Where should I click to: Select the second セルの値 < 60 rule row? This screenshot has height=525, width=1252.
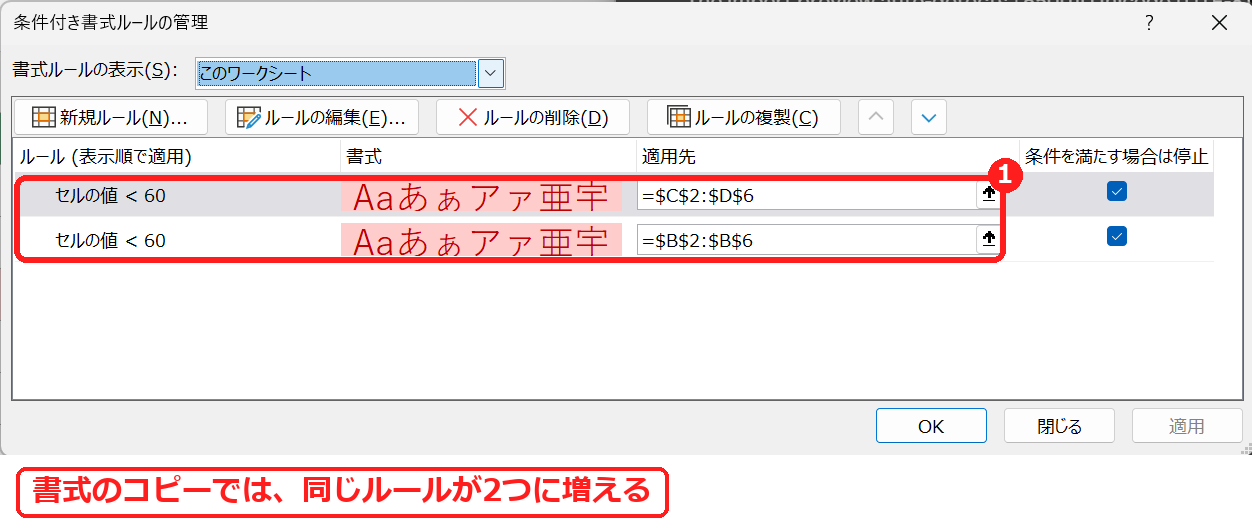pos(614,240)
